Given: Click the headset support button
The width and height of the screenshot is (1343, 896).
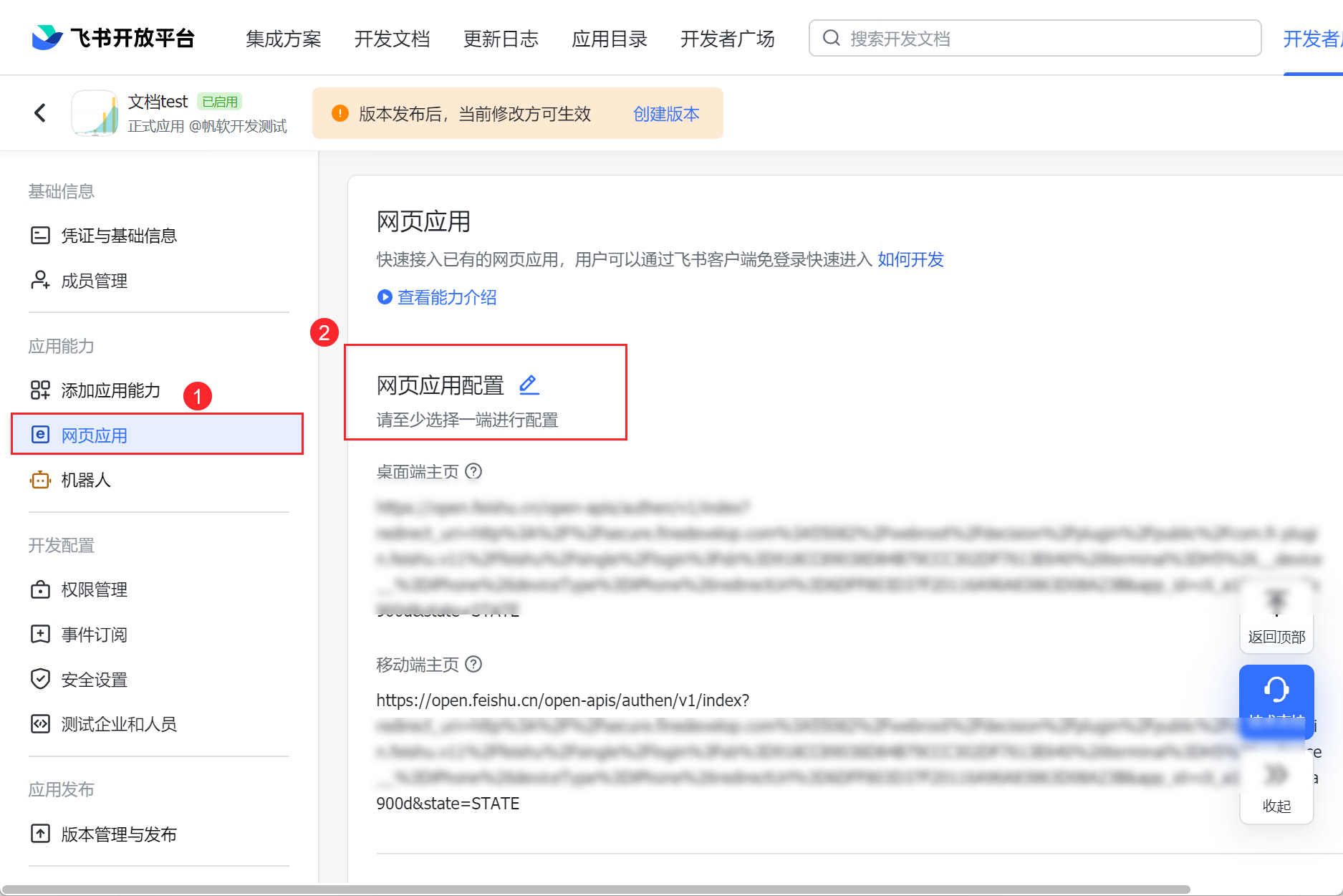Looking at the screenshot, I should [x=1276, y=701].
